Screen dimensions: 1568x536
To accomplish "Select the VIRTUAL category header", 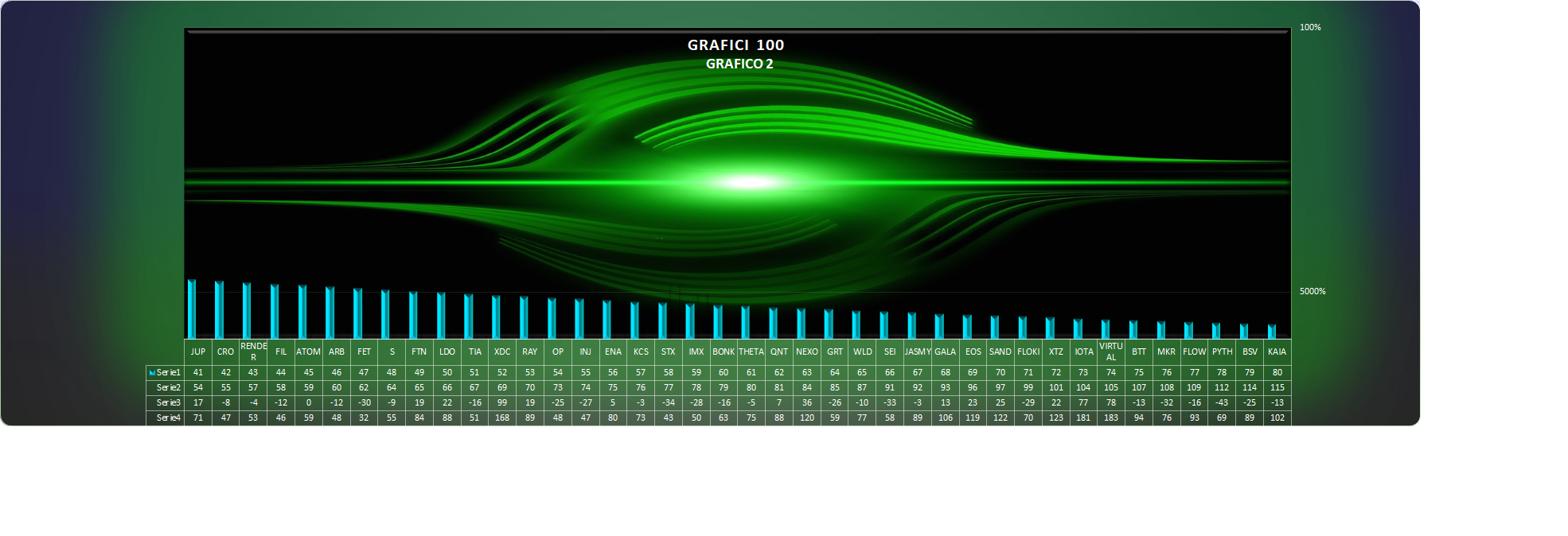I will 1110,352.
